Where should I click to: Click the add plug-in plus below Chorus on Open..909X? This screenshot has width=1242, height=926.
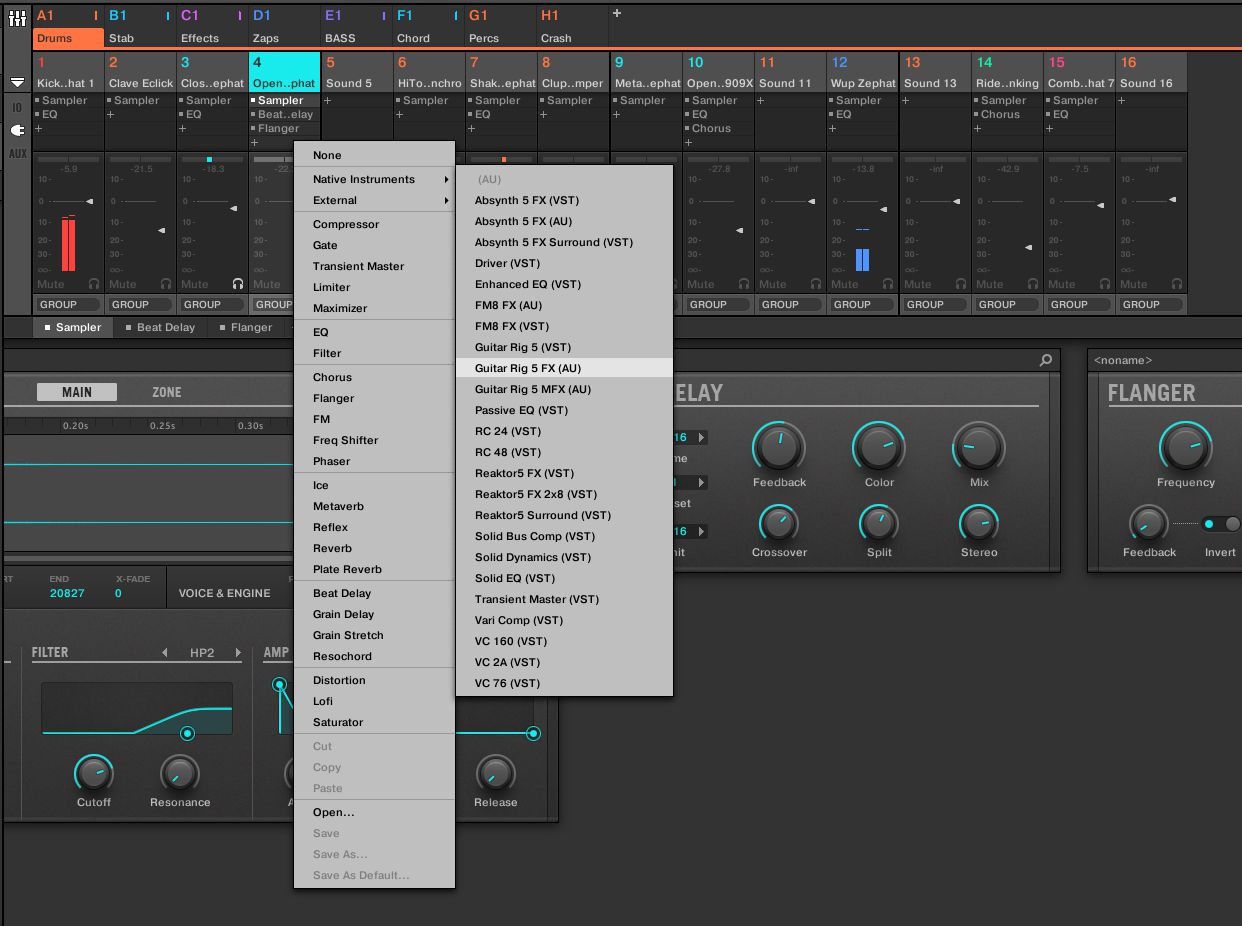click(689, 143)
